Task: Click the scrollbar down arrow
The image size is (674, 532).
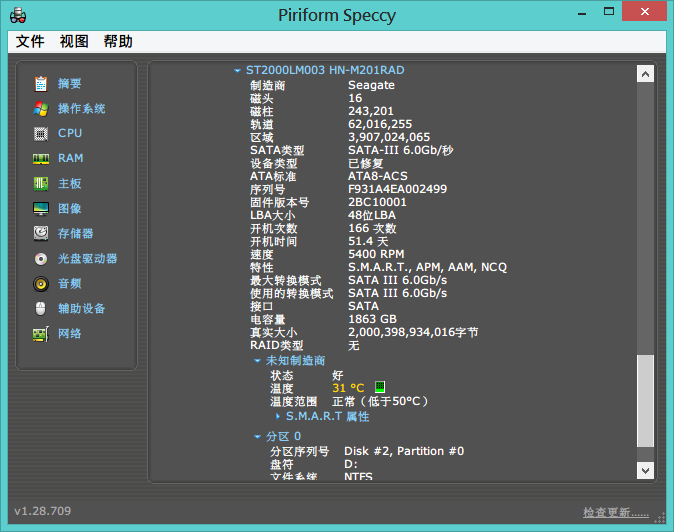Action: [645, 470]
